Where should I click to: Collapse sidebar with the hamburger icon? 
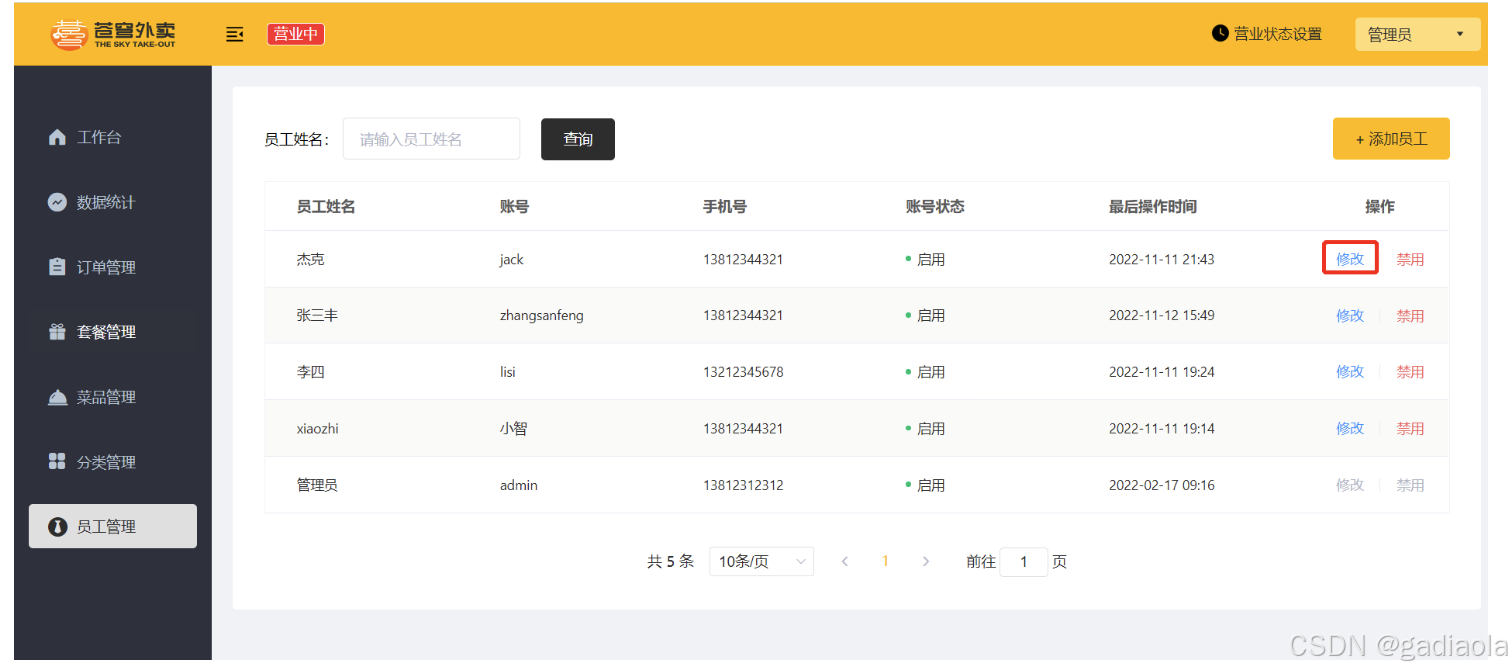[235, 35]
